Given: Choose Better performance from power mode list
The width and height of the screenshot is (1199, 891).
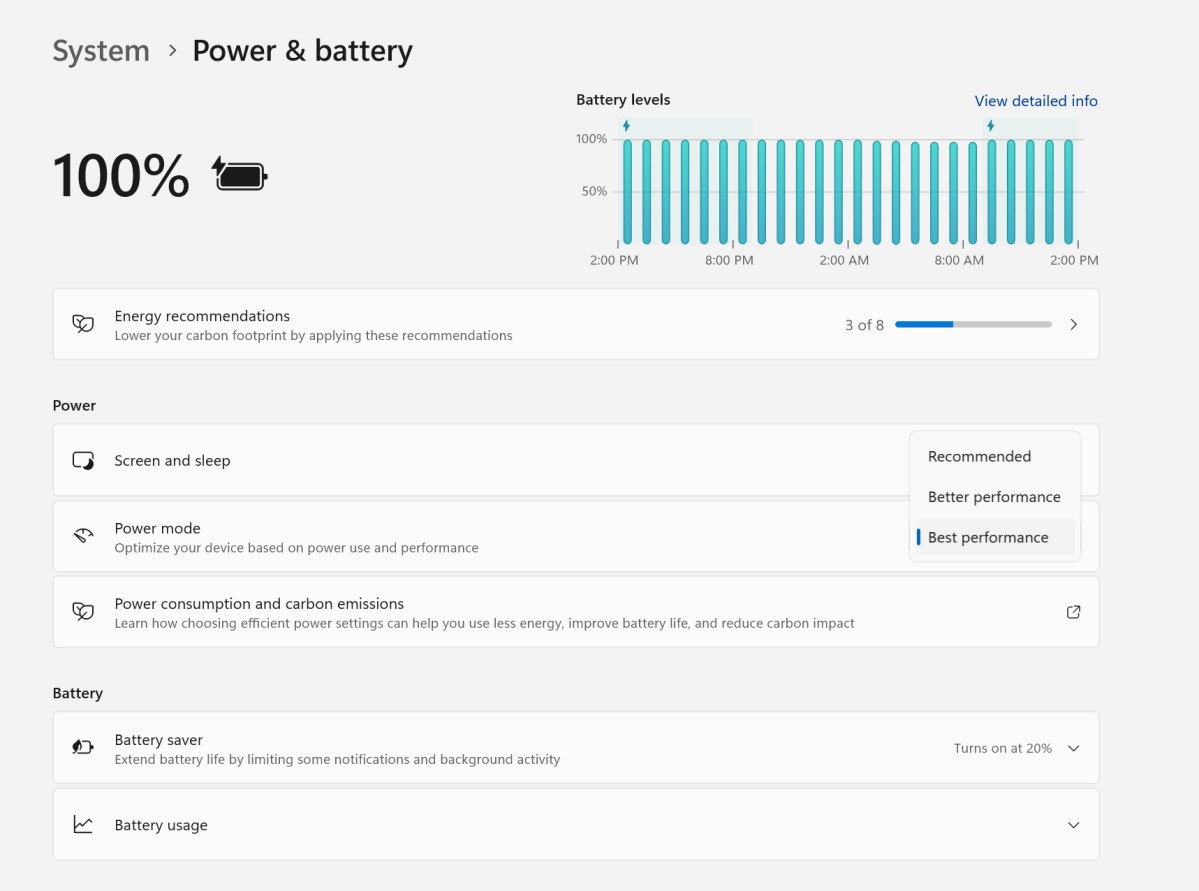Looking at the screenshot, I should [x=993, y=497].
